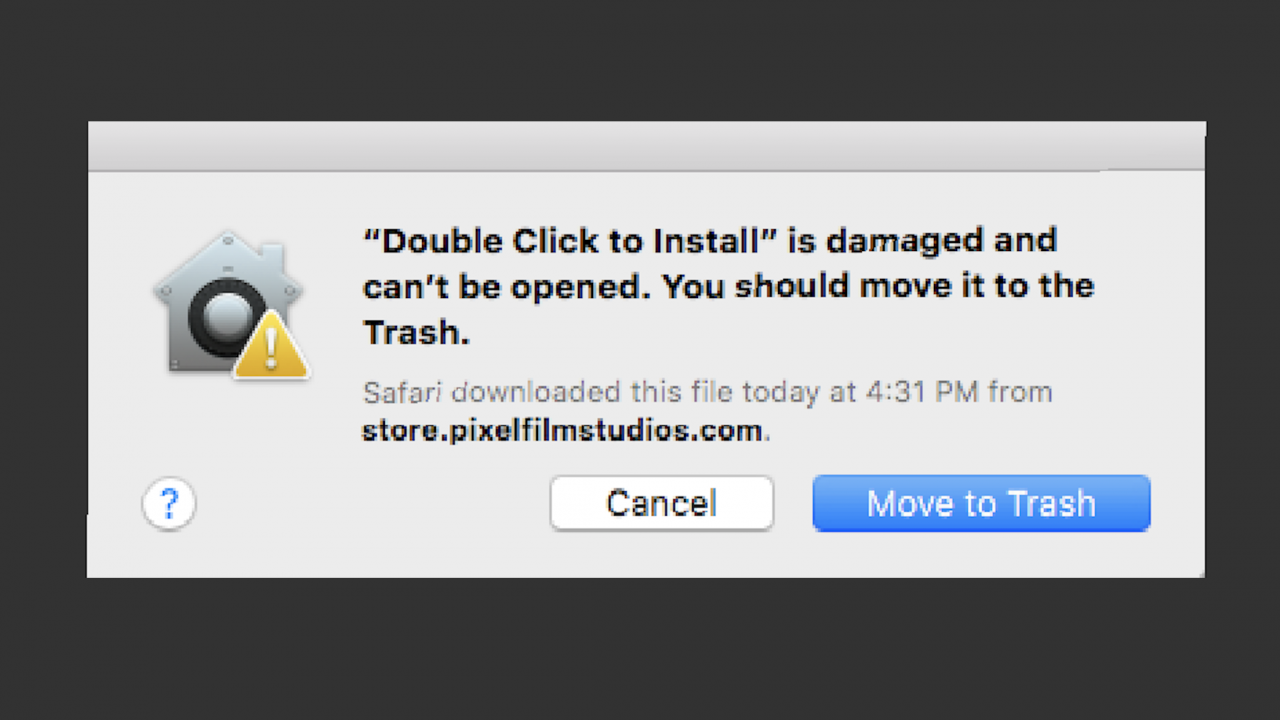Choose Move to Trash
Viewport: 1280px width, 720px height.
tap(981, 503)
